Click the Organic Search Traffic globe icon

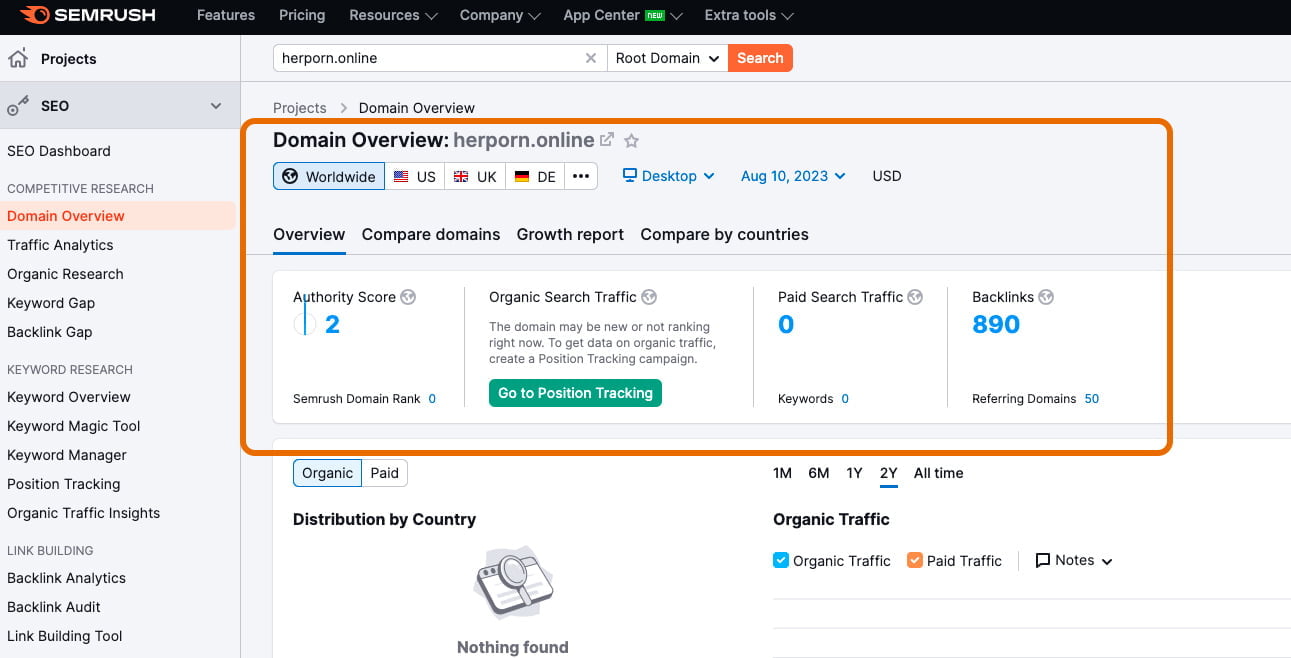pos(649,297)
